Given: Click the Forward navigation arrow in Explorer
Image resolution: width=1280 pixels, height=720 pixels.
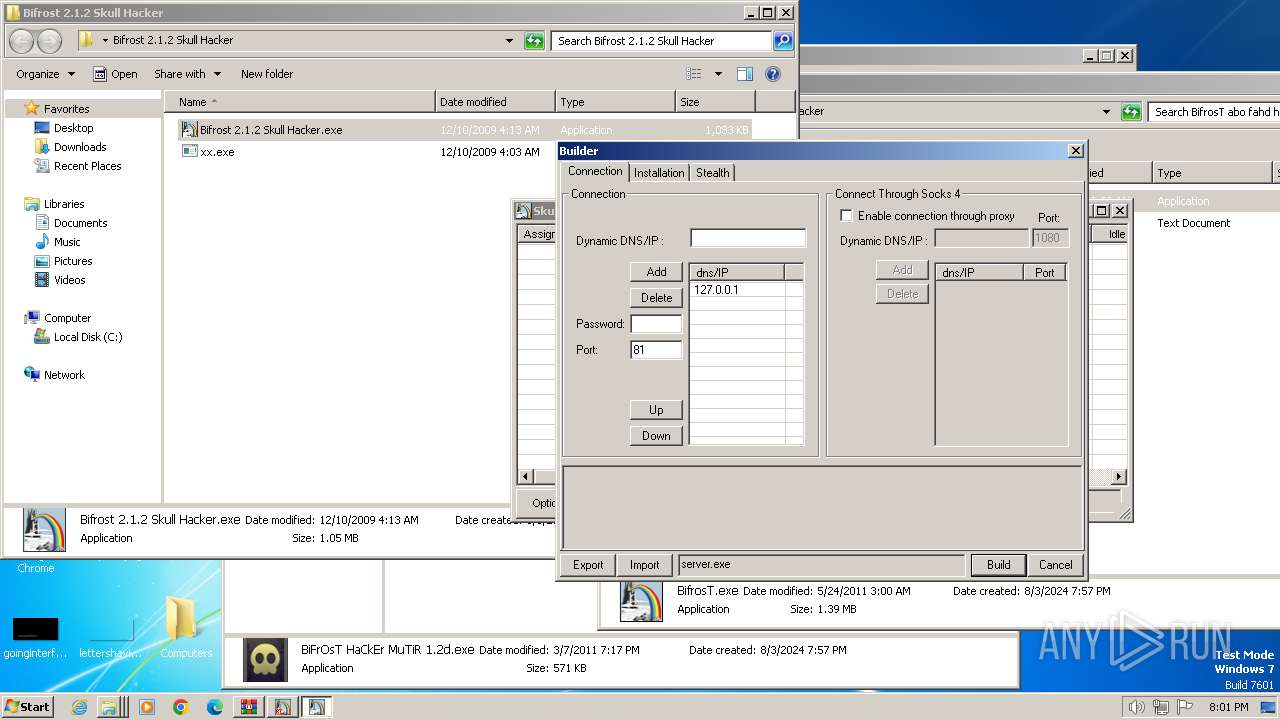Looking at the screenshot, I should coord(49,41).
